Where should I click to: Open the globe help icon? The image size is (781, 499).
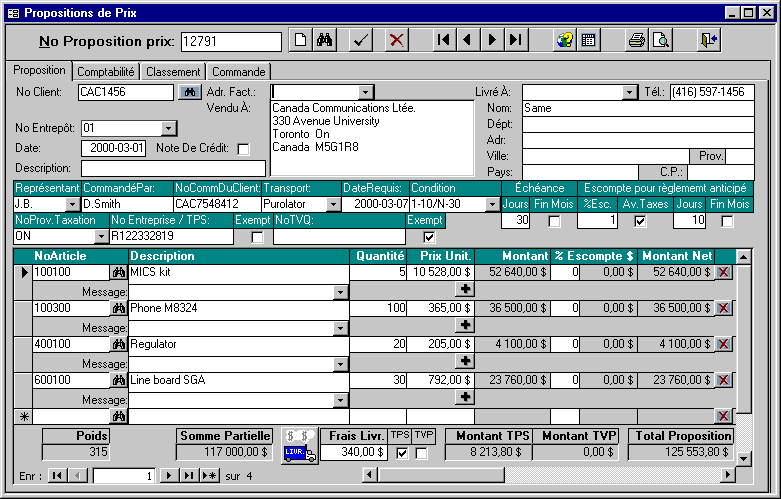point(564,40)
